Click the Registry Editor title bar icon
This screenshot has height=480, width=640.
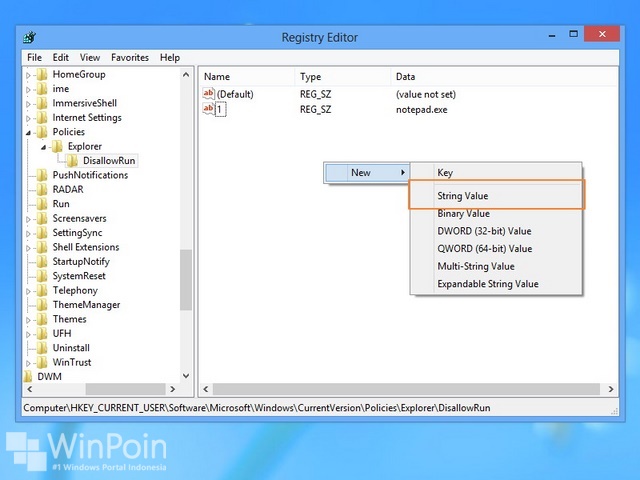(x=29, y=38)
